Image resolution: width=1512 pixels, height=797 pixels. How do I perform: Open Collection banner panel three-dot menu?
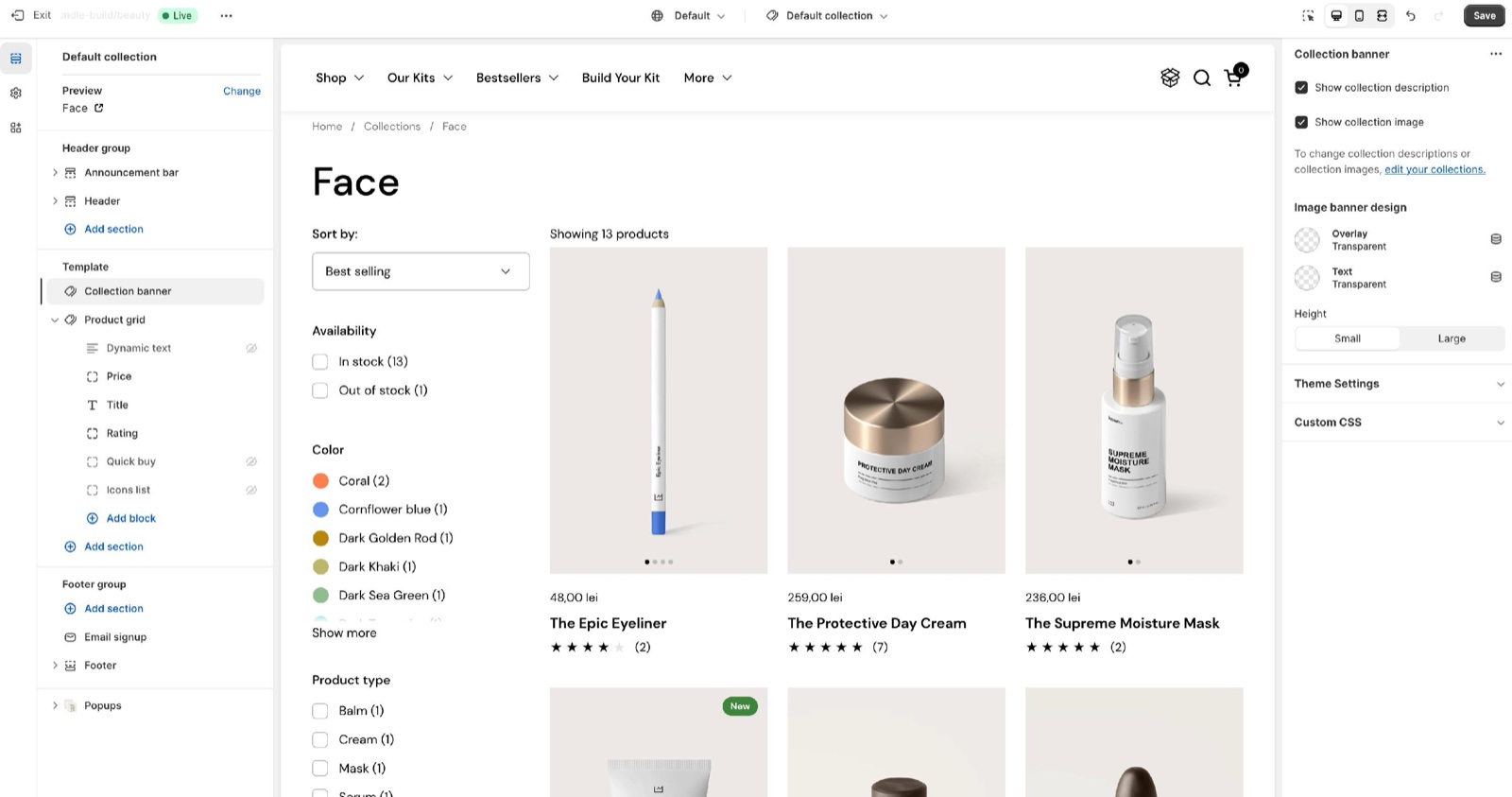pos(1496,54)
